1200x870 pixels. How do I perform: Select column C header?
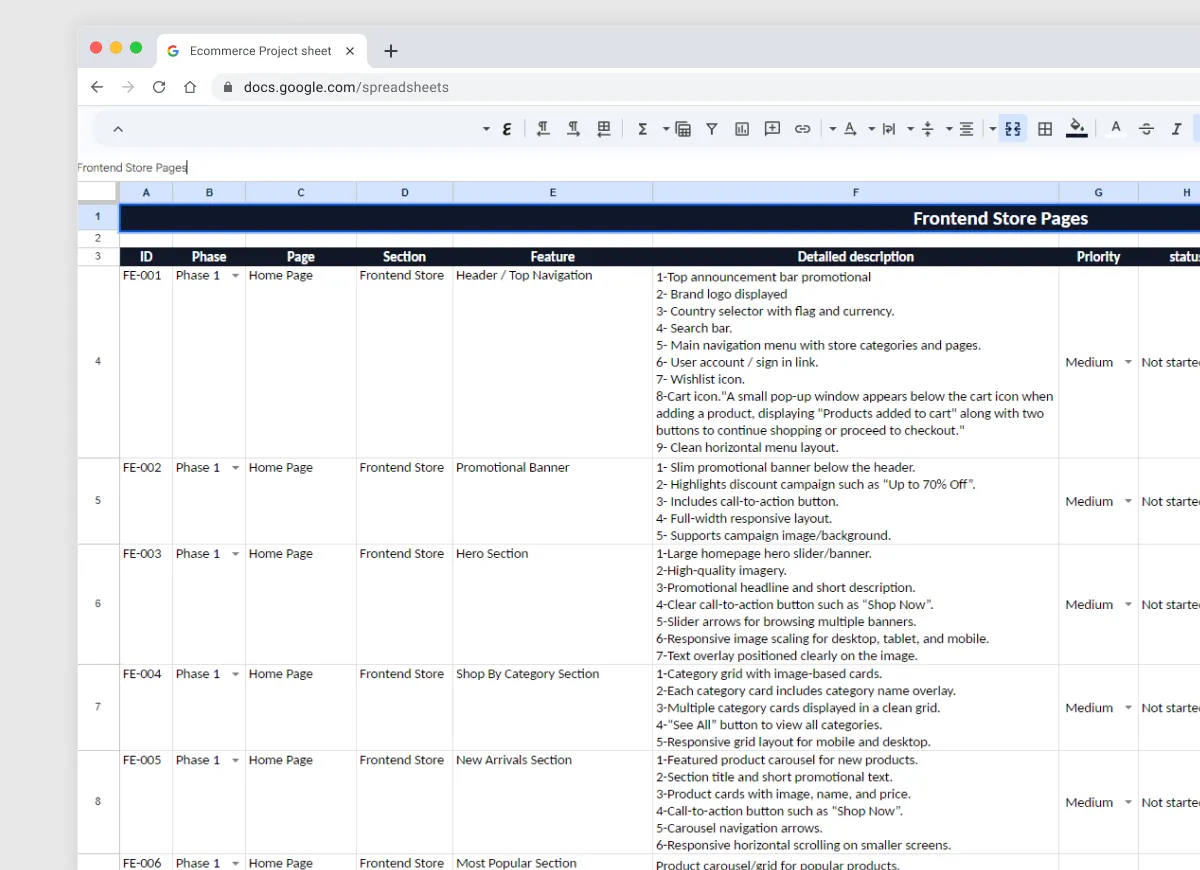coord(301,192)
